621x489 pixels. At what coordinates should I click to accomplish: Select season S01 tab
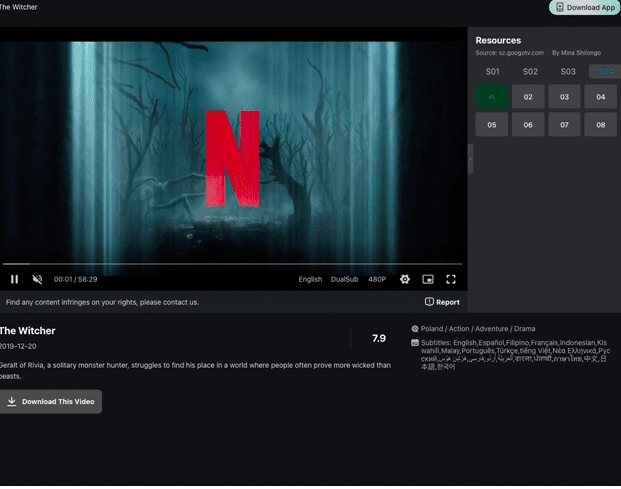[x=492, y=72]
